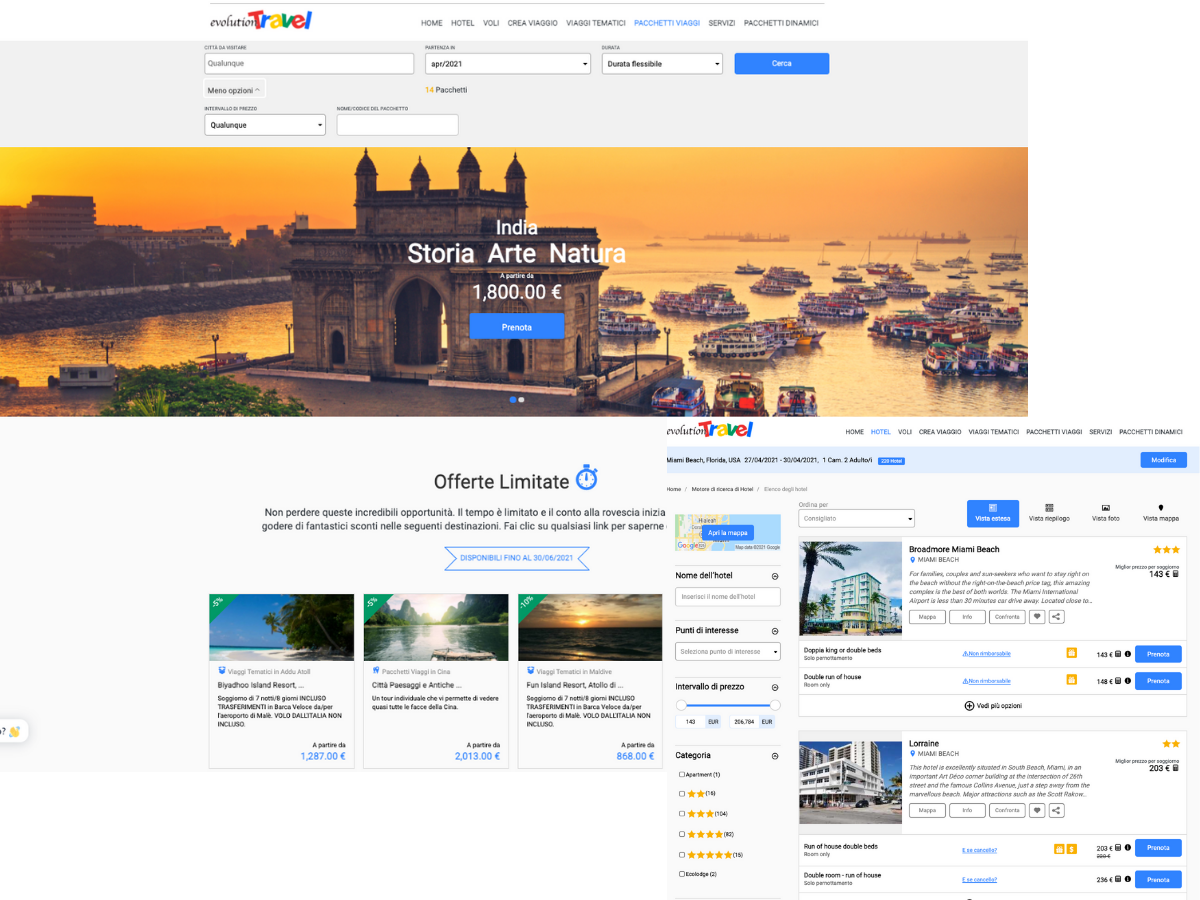Click the share icon for Lorraine hotel

(1056, 811)
